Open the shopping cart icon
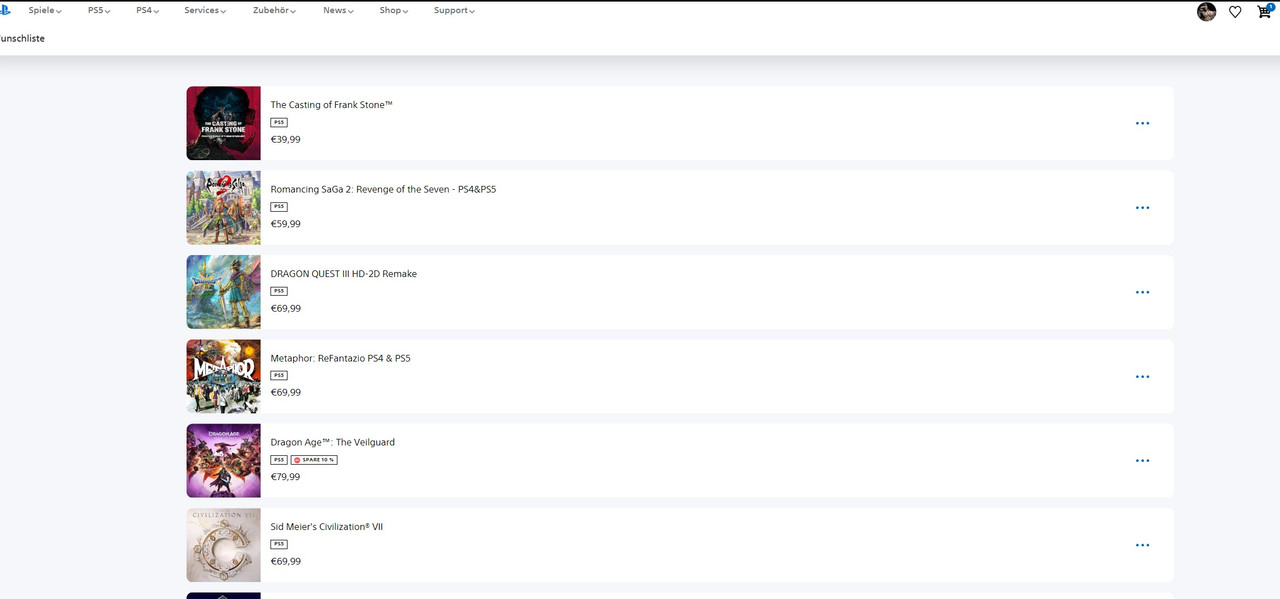 (x=1265, y=11)
